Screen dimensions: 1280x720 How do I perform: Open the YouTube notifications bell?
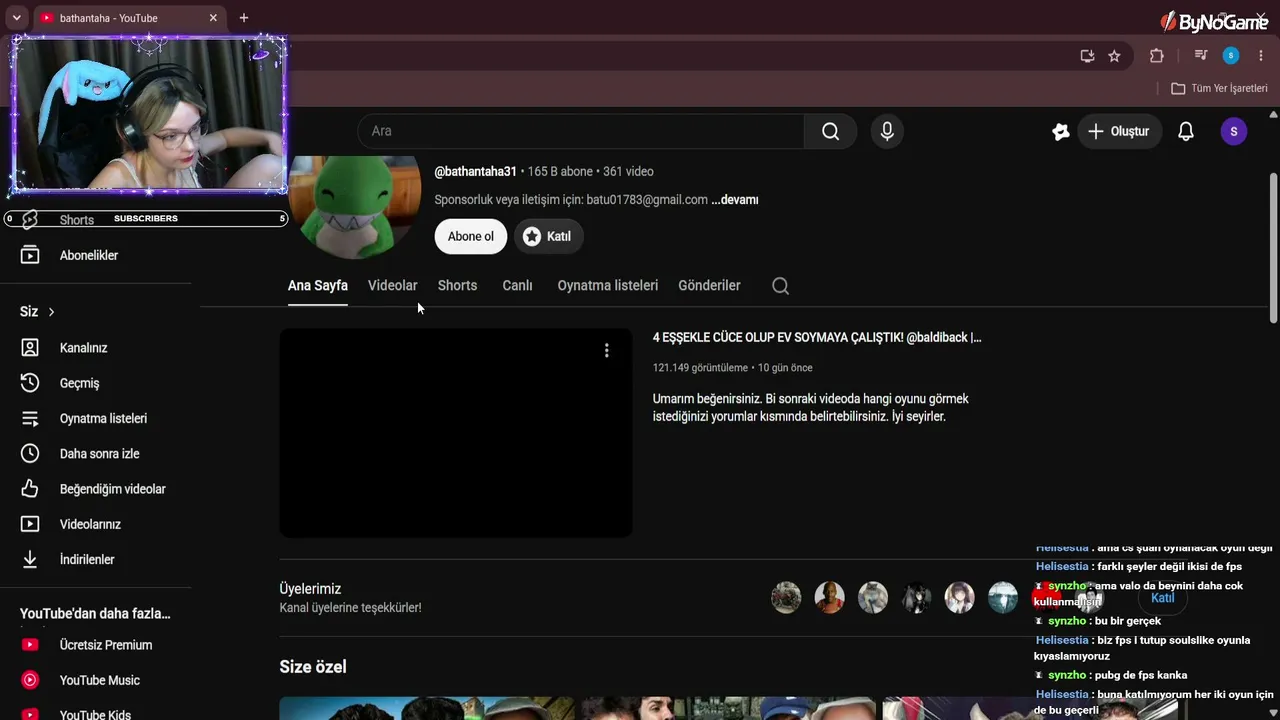click(1186, 131)
